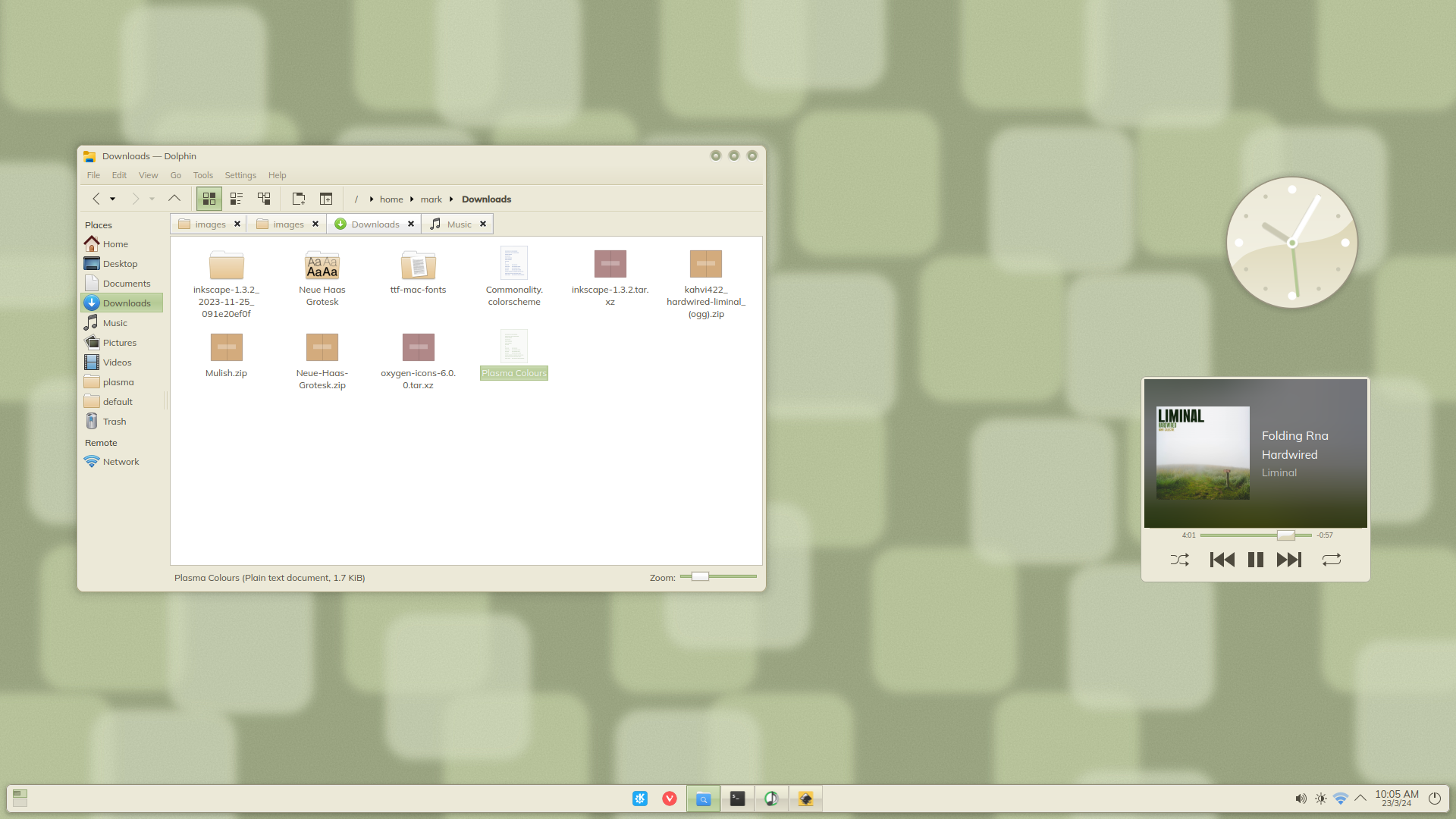This screenshot has height=819, width=1456.
Task: Open Videos in Places sidebar
Action: 122,362
